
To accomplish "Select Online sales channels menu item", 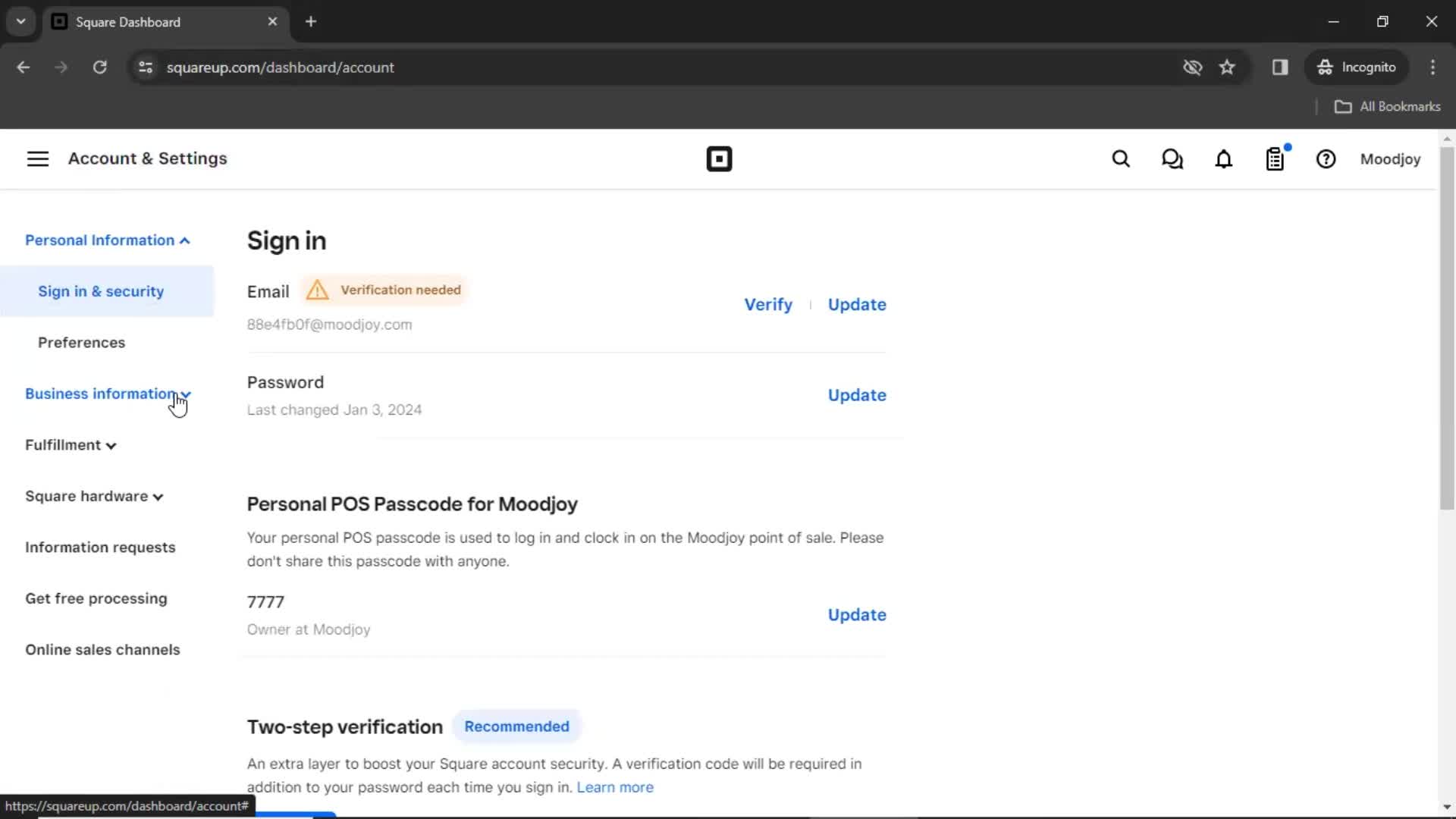I will pos(102,649).
